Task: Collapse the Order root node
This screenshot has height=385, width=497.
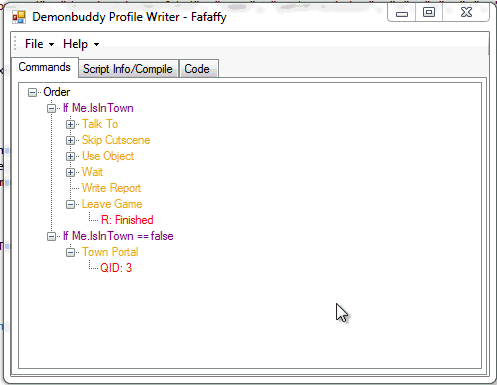Action: coord(32,92)
